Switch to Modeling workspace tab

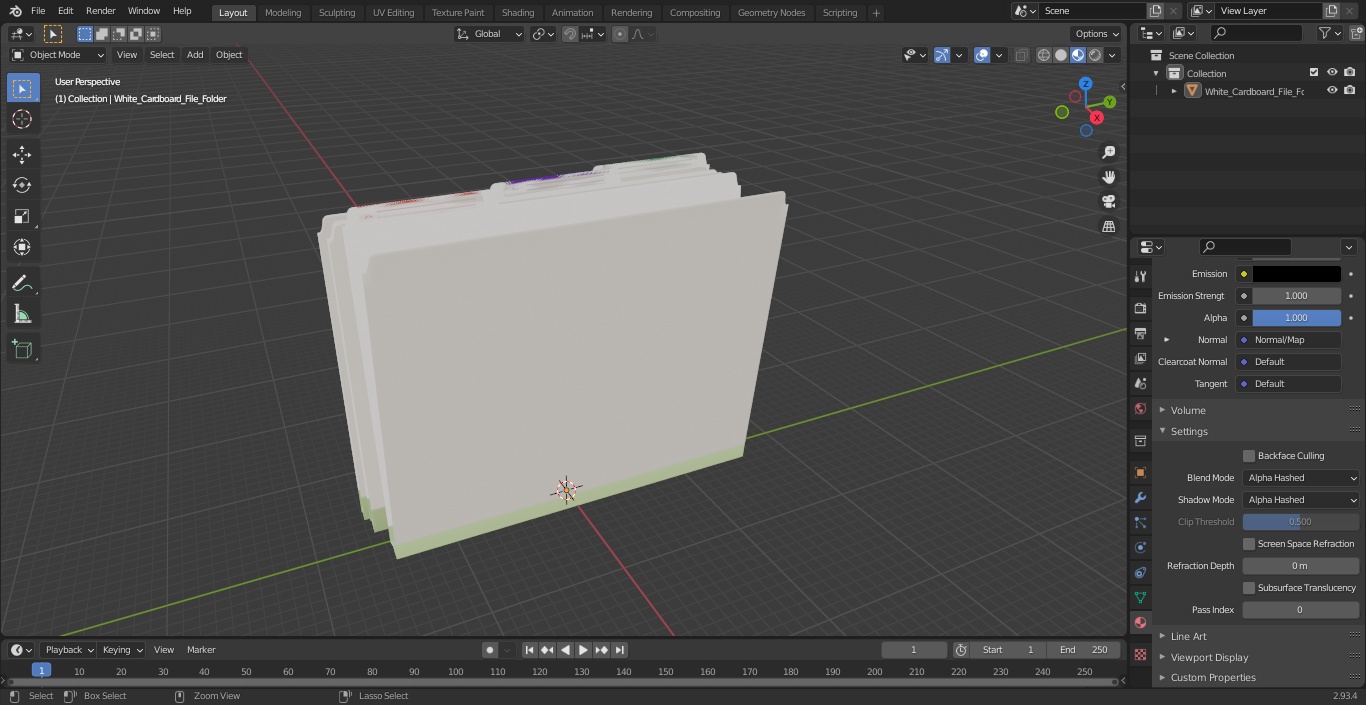pos(283,12)
